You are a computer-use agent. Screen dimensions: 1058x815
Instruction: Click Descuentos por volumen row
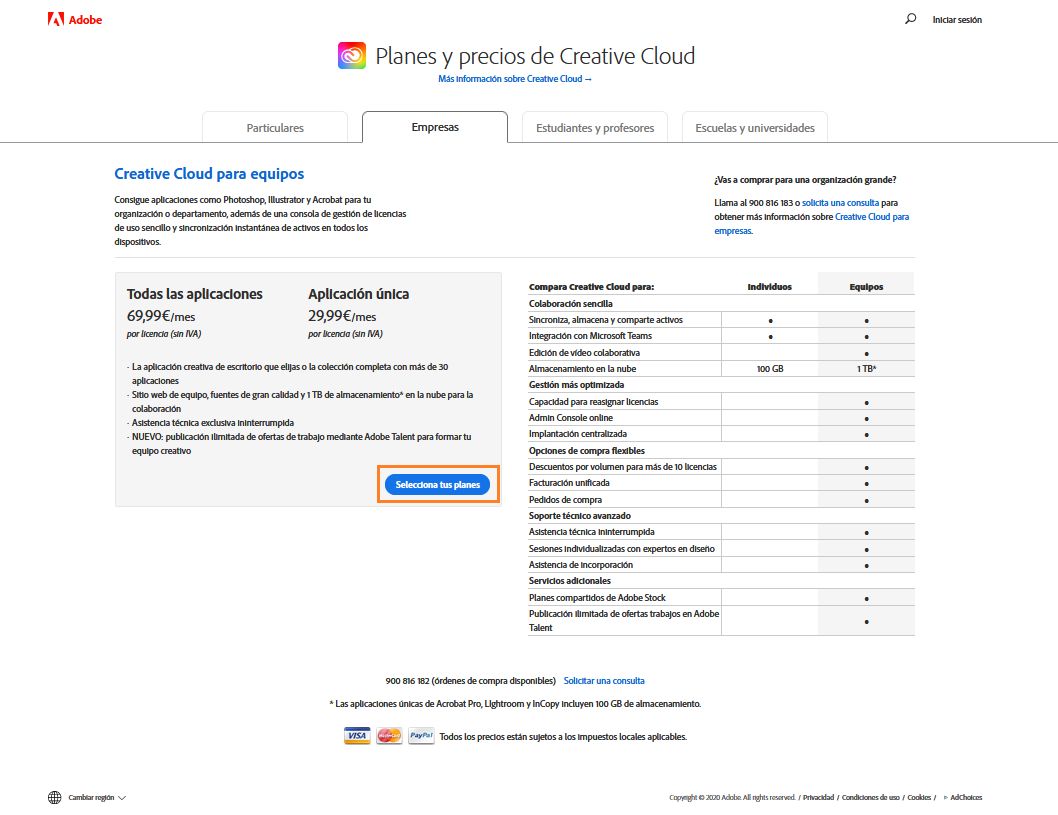pyautogui.click(x=721, y=467)
